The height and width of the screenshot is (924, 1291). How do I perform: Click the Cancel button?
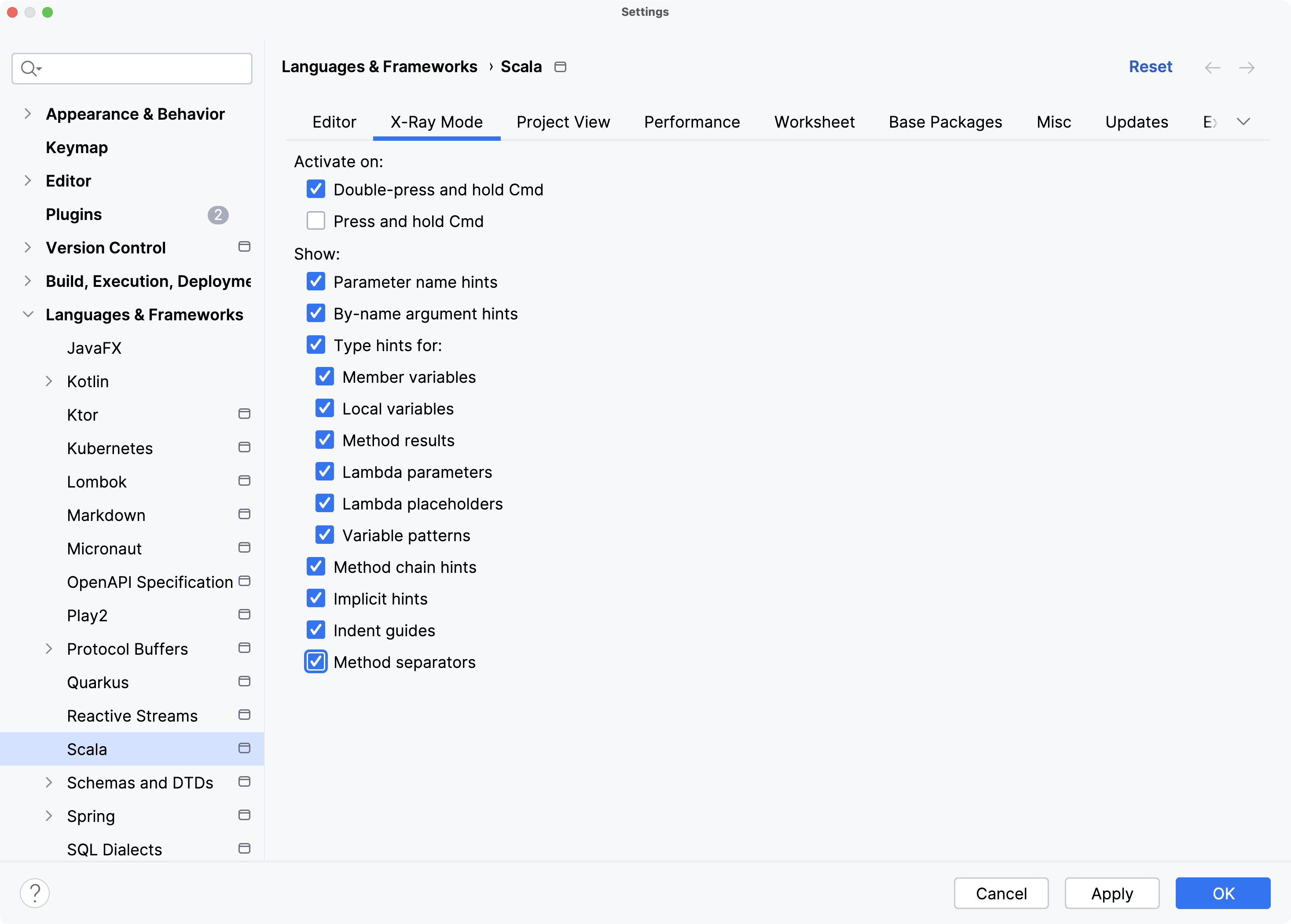(1000, 893)
